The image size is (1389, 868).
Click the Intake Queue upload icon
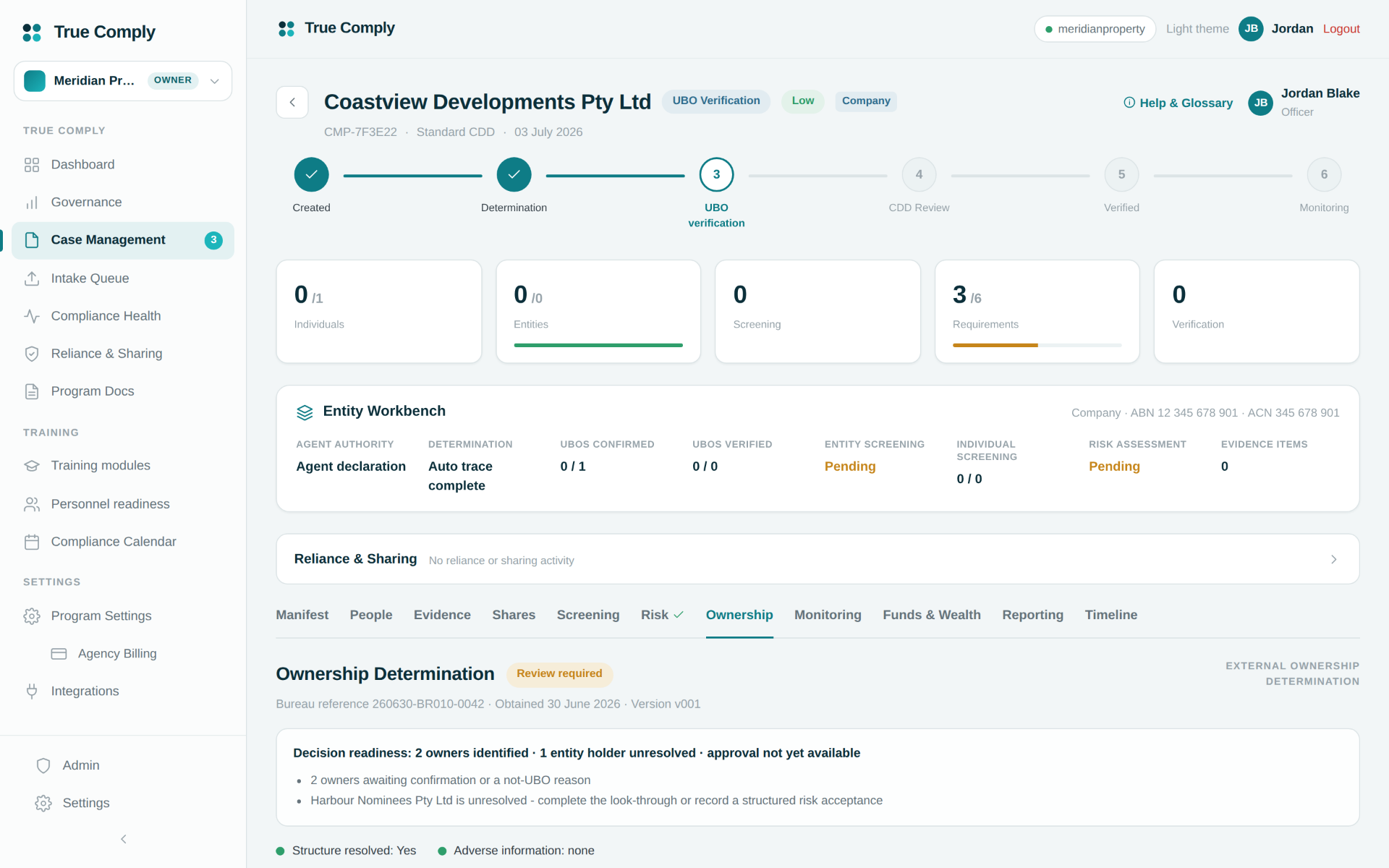click(32, 278)
